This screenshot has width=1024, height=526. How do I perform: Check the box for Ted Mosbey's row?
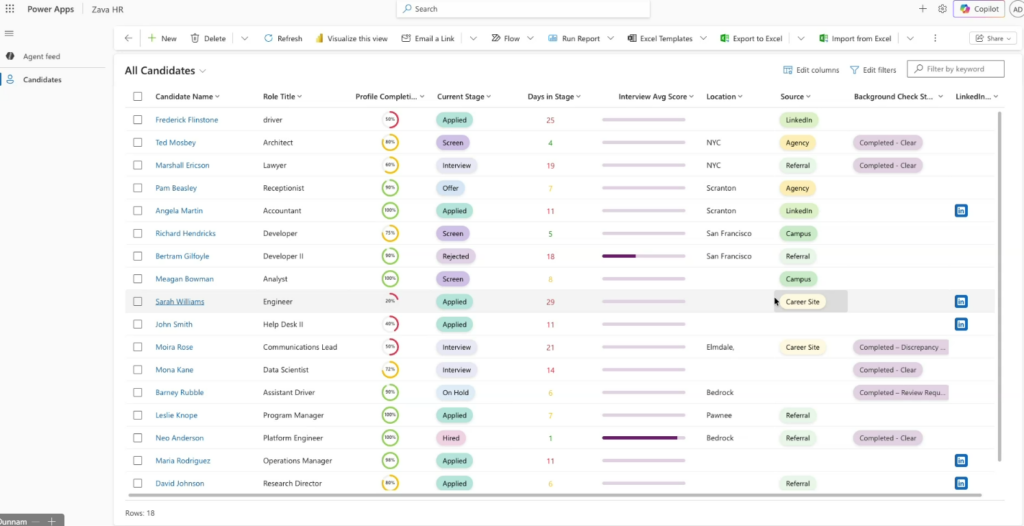pos(138,143)
